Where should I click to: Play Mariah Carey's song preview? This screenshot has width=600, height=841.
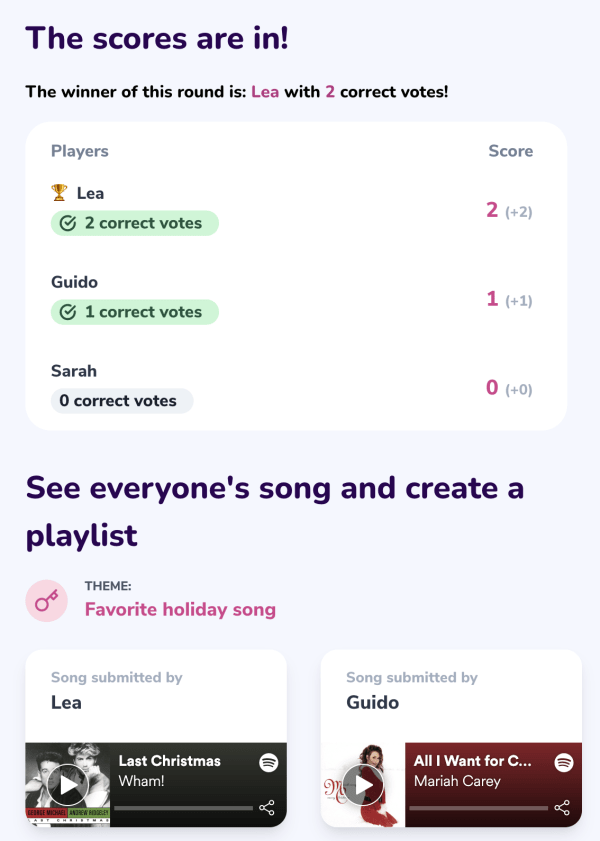363,785
